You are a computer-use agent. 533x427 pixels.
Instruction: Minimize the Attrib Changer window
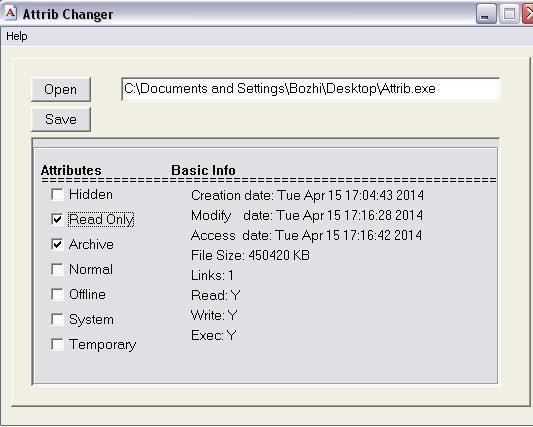click(486, 14)
